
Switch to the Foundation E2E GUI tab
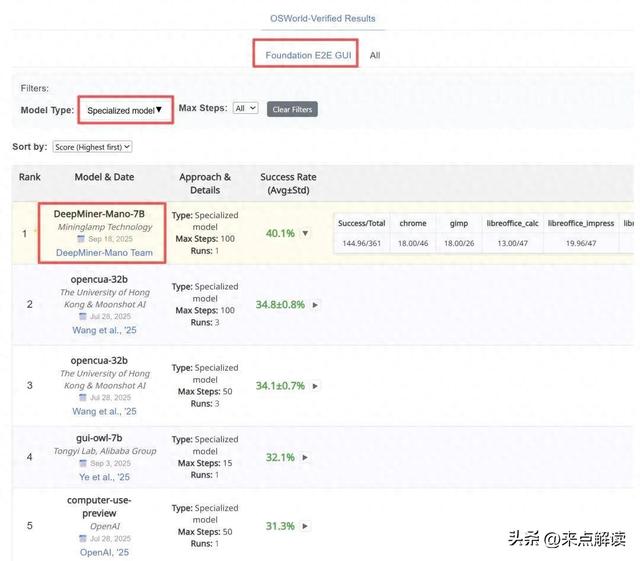point(308,55)
